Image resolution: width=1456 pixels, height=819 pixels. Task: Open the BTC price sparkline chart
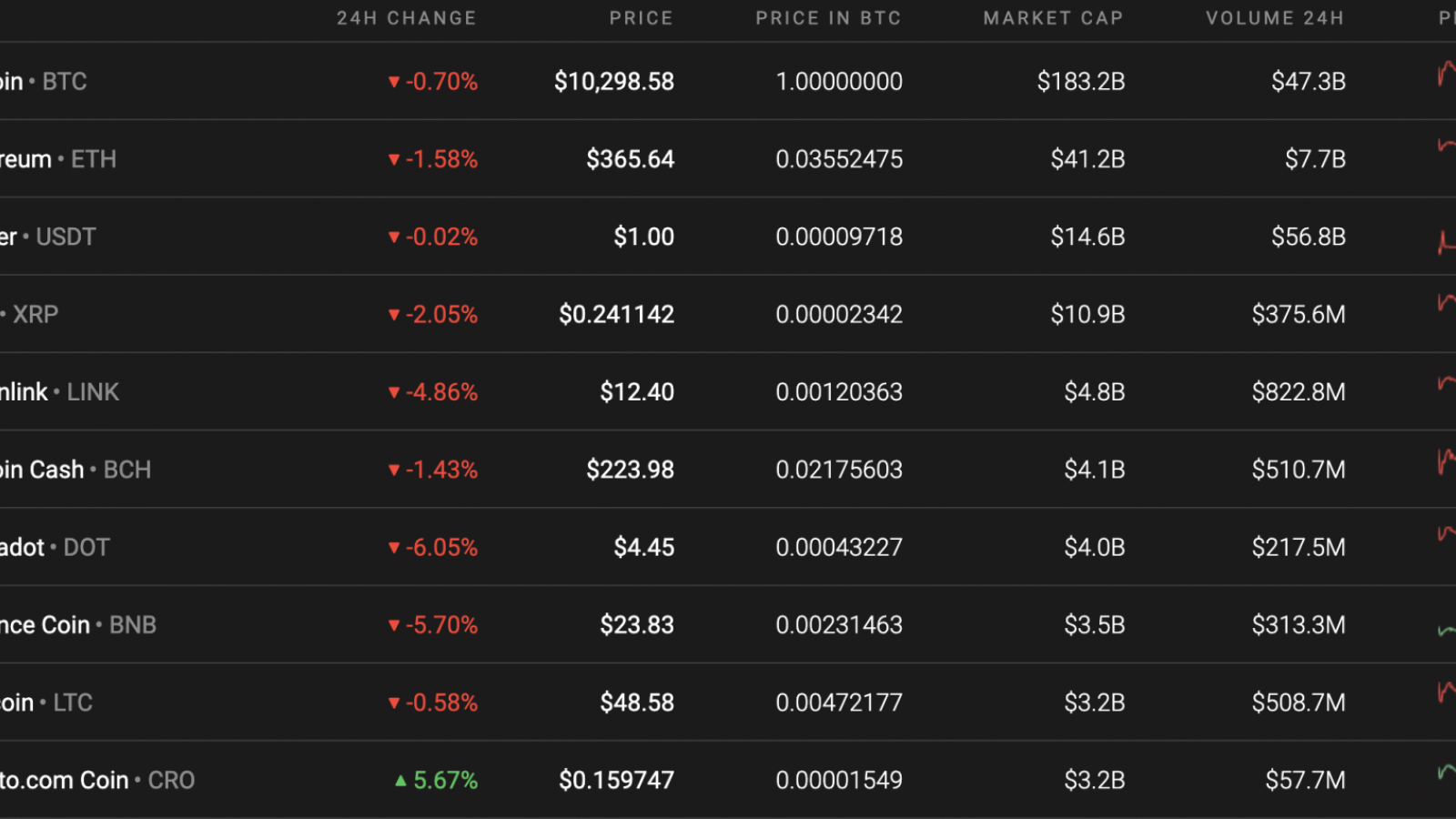coord(1446,73)
